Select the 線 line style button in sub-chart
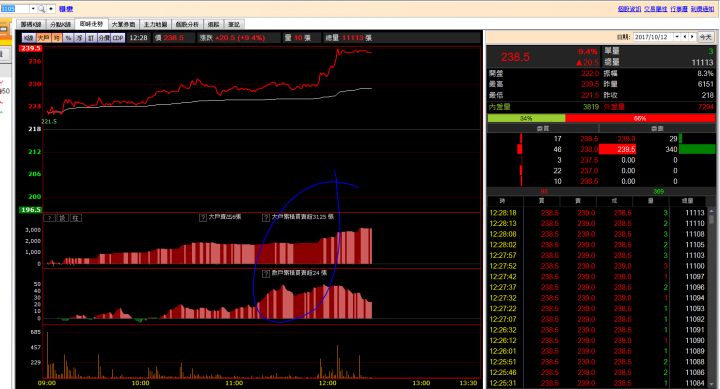 point(63,218)
